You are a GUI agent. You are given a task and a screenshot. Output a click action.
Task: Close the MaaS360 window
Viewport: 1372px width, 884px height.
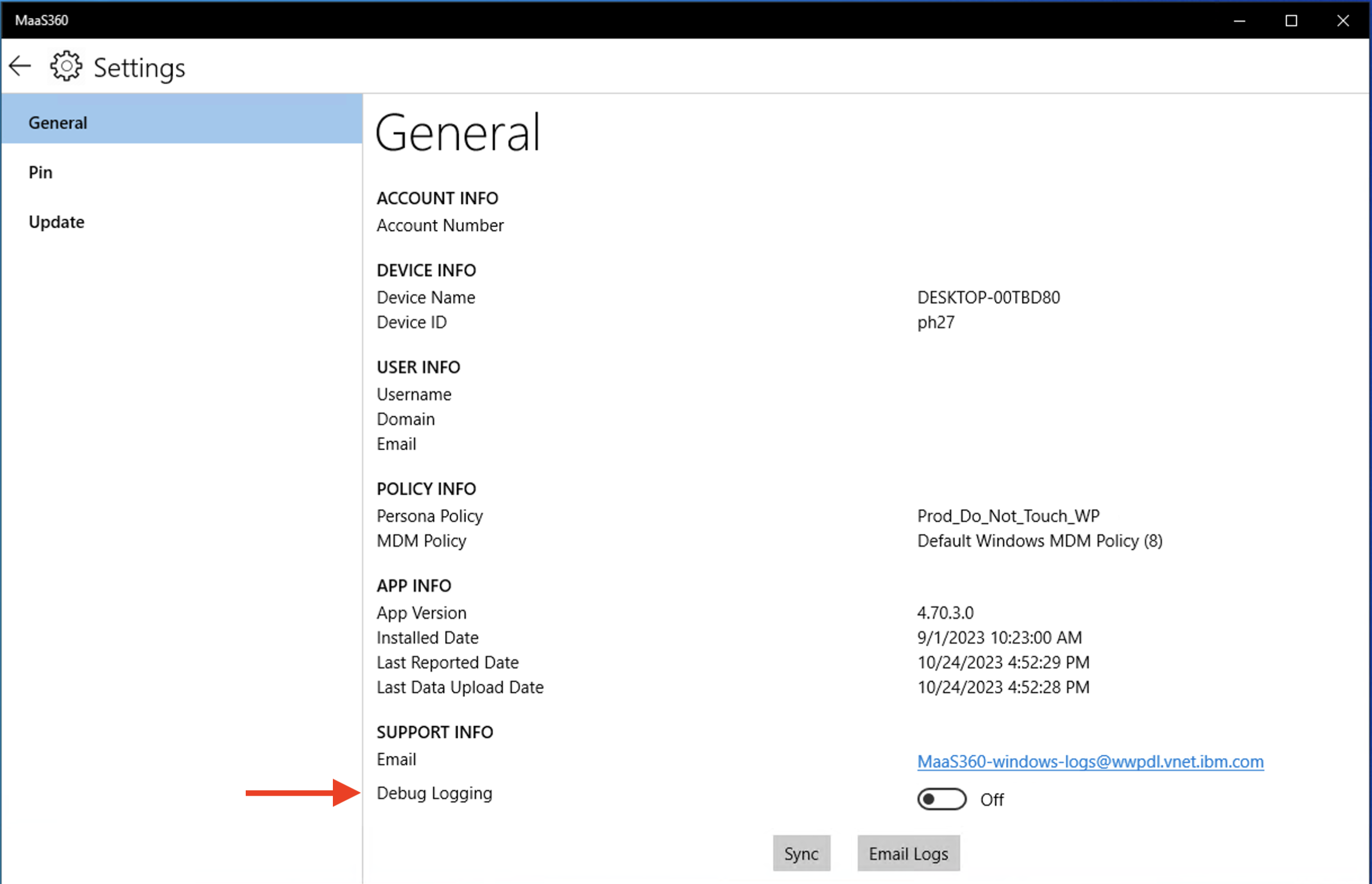pos(1343,21)
